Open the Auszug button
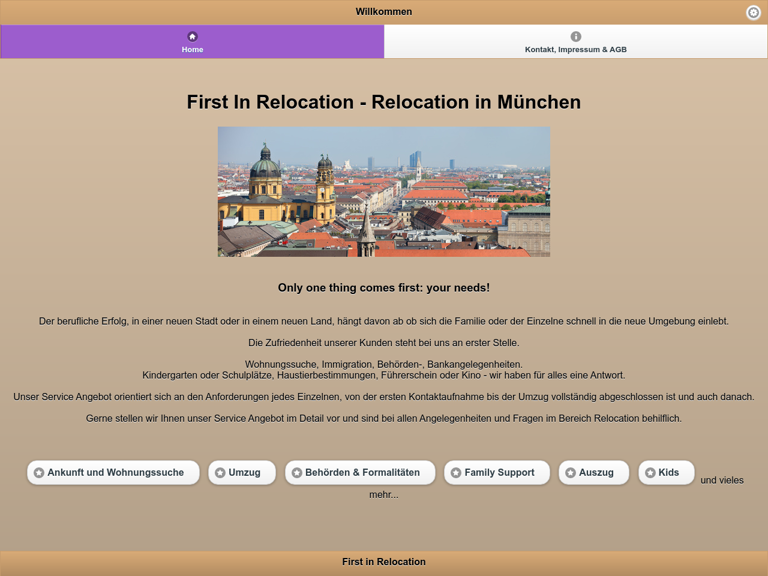The height and width of the screenshot is (576, 768). pos(594,473)
